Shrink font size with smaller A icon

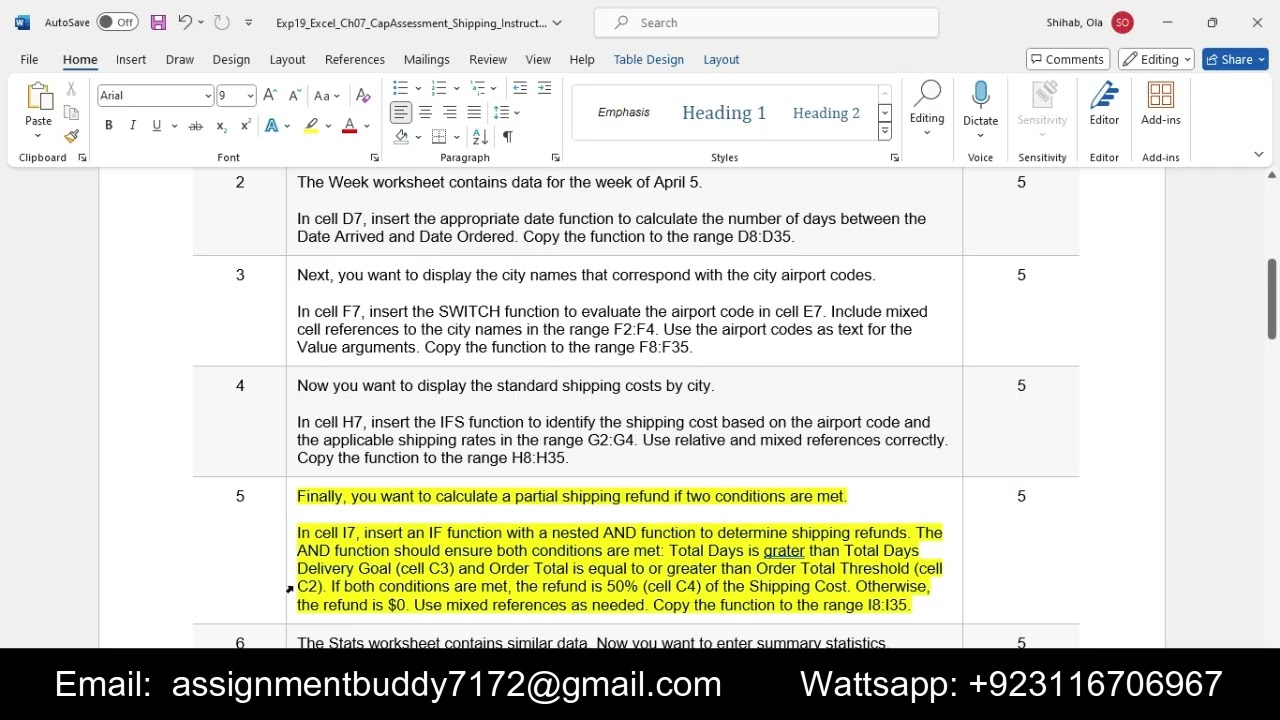(295, 95)
